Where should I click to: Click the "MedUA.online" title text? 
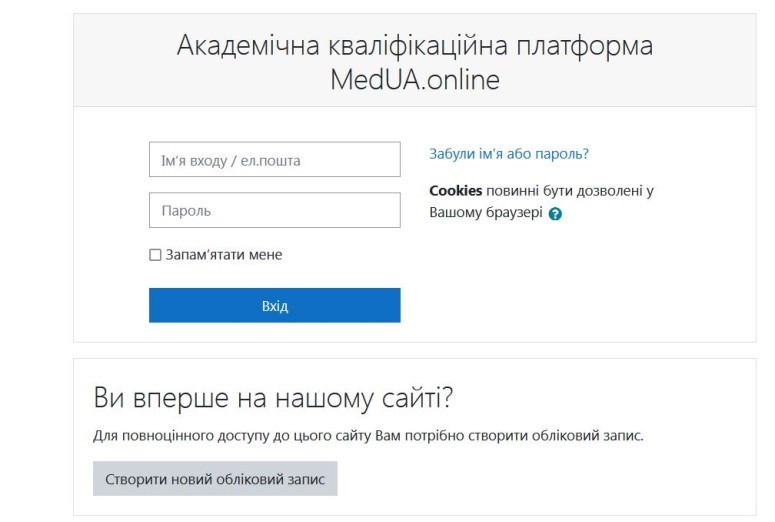[415, 80]
